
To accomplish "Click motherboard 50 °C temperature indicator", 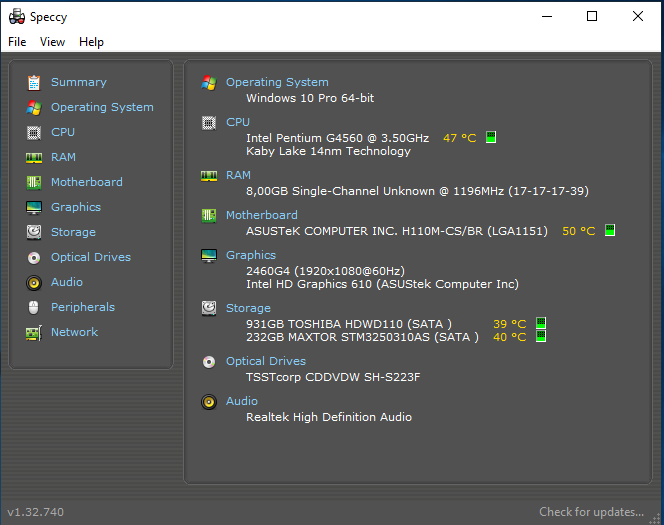I will coord(610,230).
